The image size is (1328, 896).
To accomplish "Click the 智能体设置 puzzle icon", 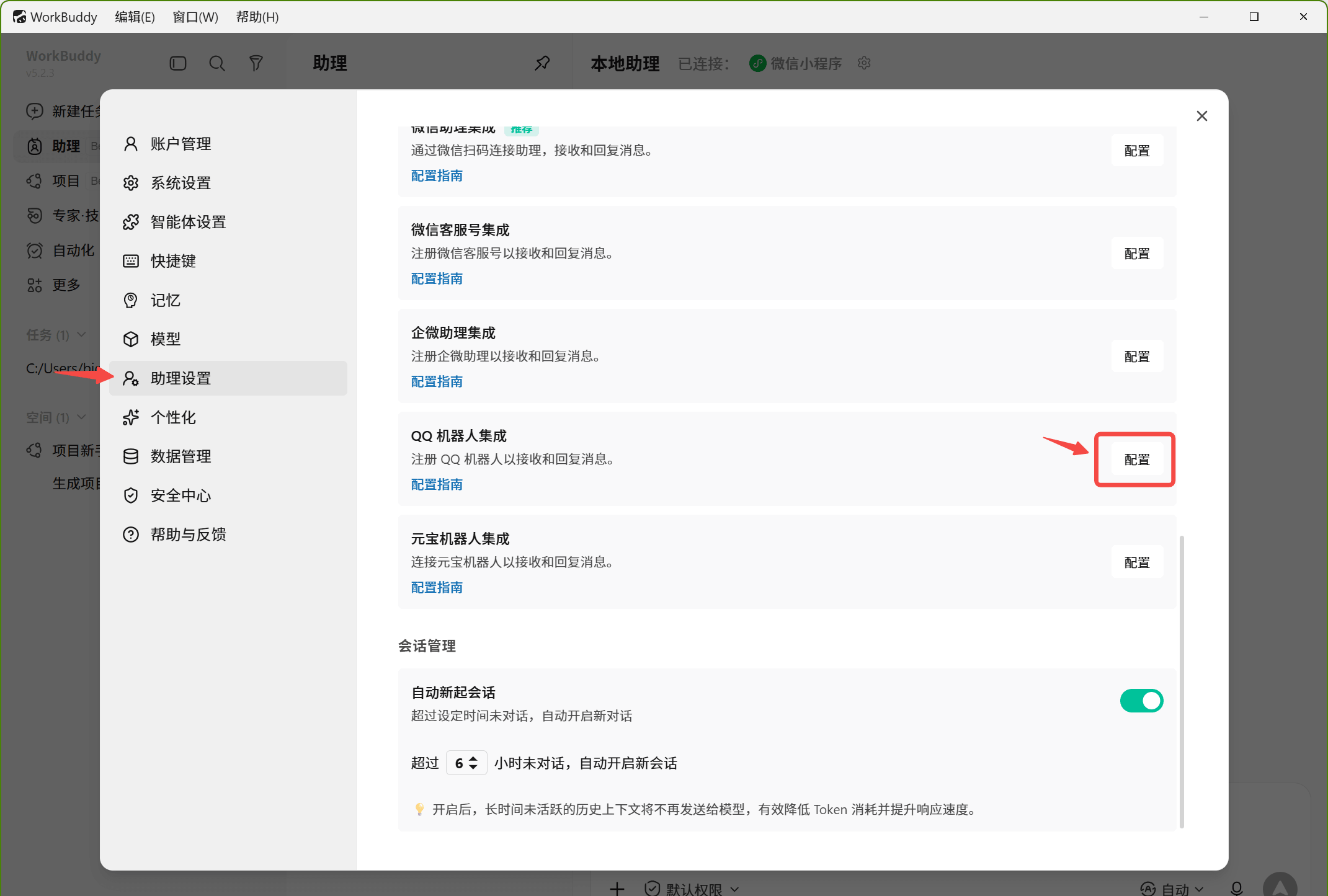I will [x=131, y=222].
